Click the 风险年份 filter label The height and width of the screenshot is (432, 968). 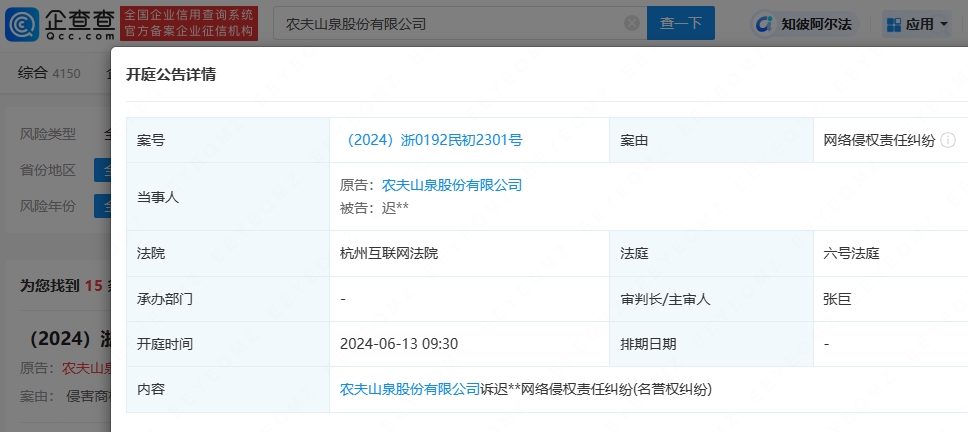(48, 206)
